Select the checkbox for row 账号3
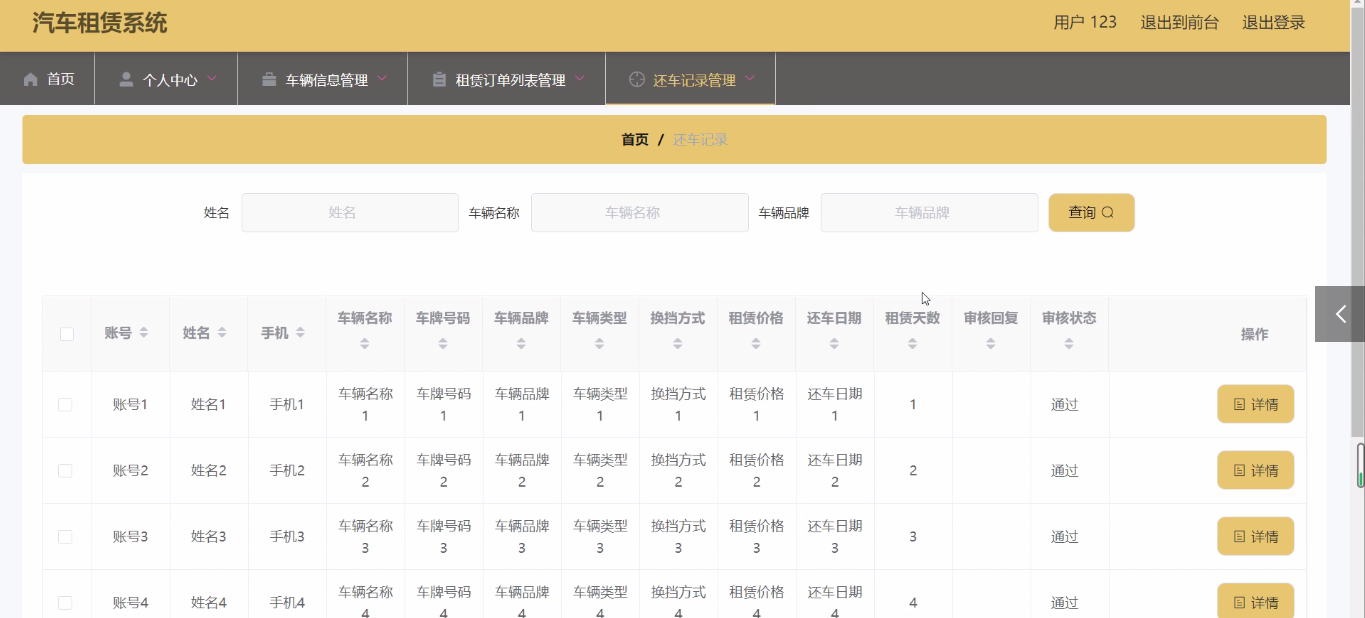This screenshot has height=618, width=1365. [65, 537]
